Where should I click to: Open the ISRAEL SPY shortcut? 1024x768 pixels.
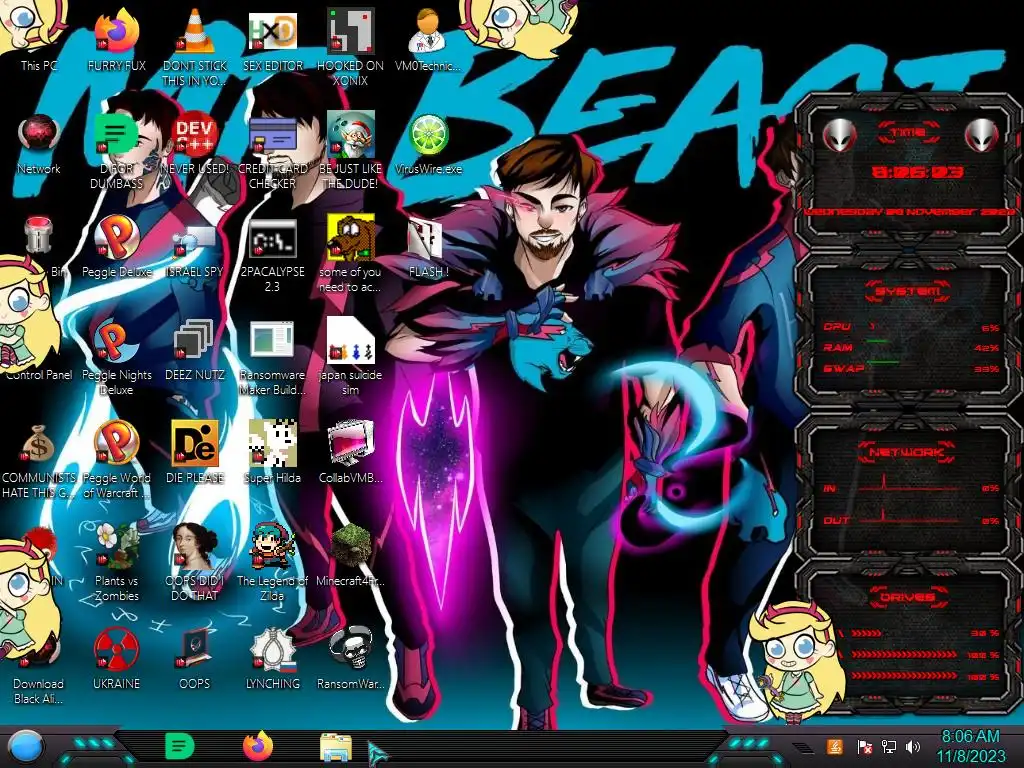(195, 238)
